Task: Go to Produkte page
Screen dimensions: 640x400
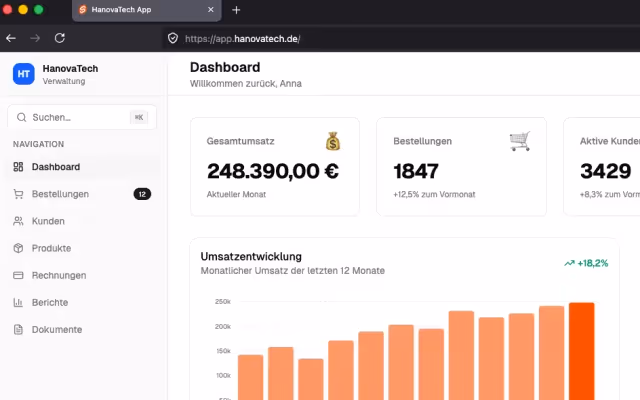Action: (x=82, y=248)
